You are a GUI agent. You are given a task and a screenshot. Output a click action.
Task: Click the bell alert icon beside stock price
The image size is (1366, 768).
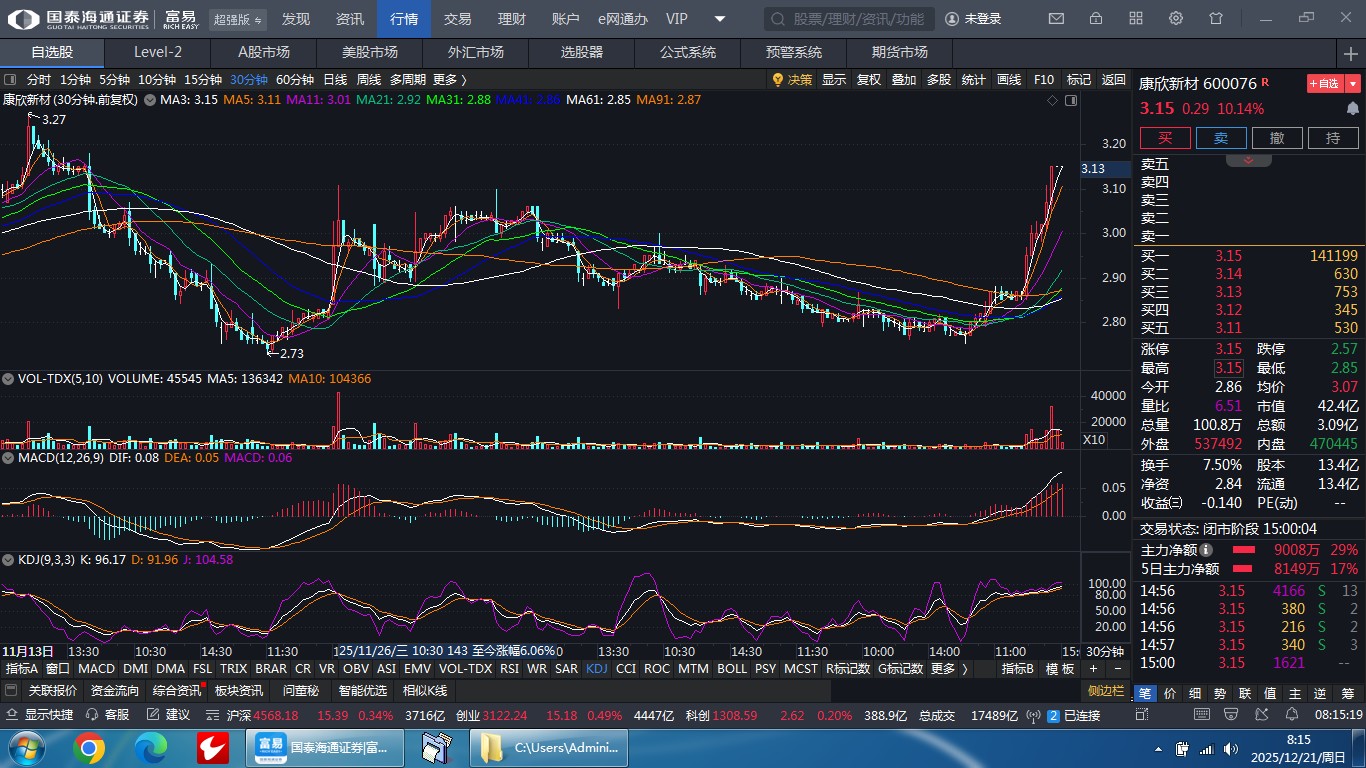pos(1353,108)
